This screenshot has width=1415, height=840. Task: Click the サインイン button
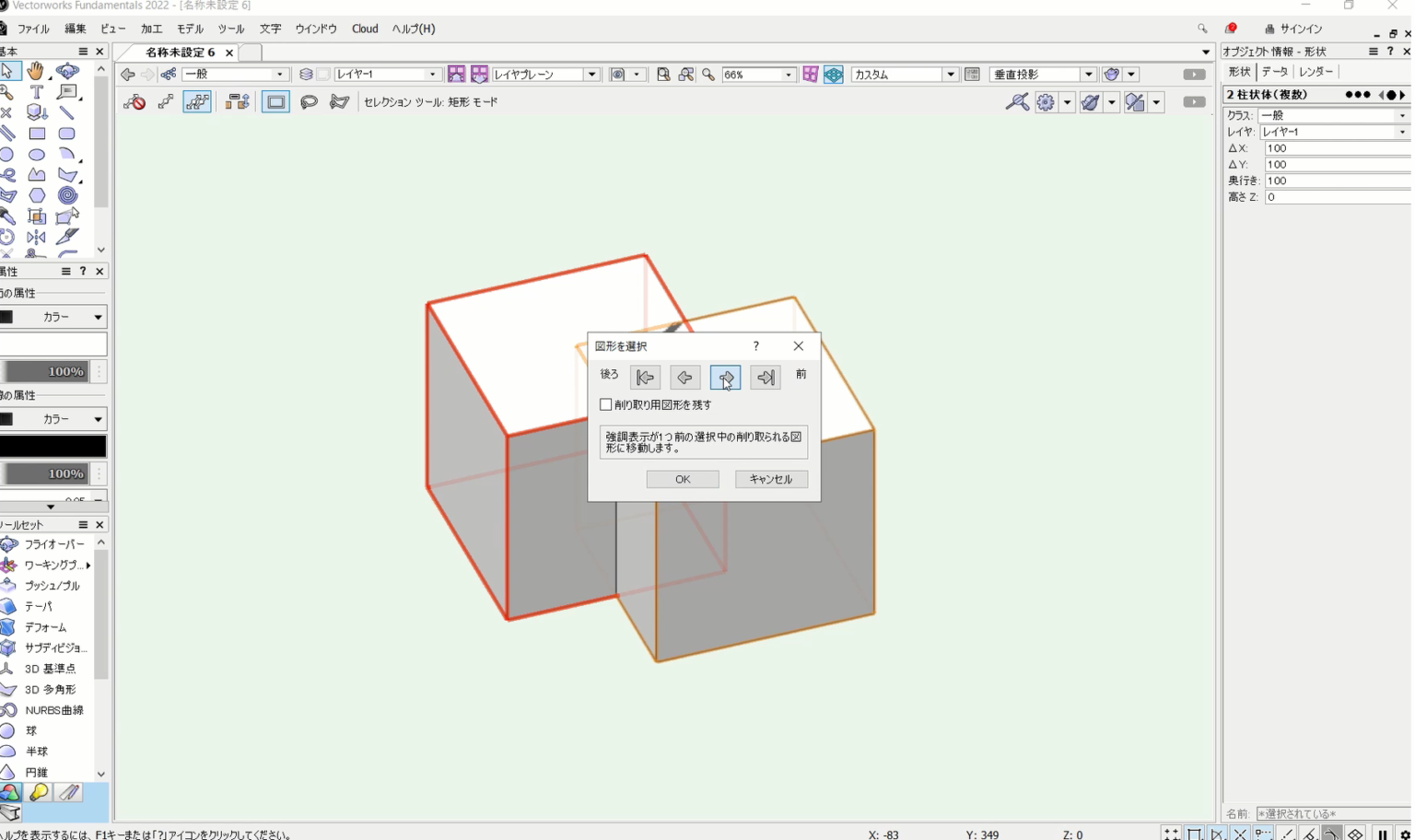(1294, 29)
